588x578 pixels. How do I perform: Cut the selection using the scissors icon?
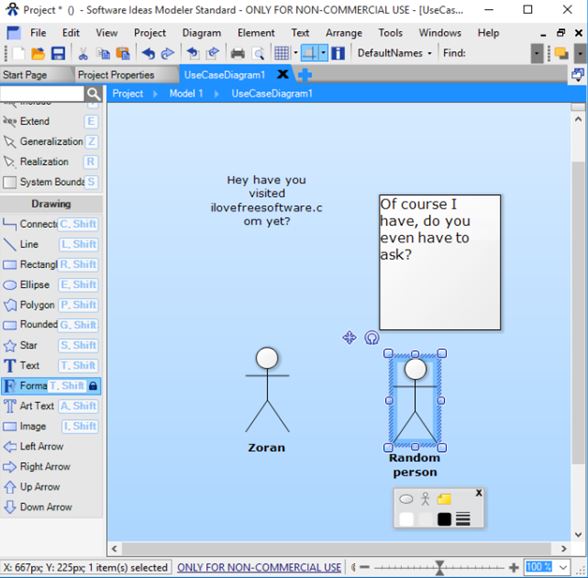tap(83, 54)
